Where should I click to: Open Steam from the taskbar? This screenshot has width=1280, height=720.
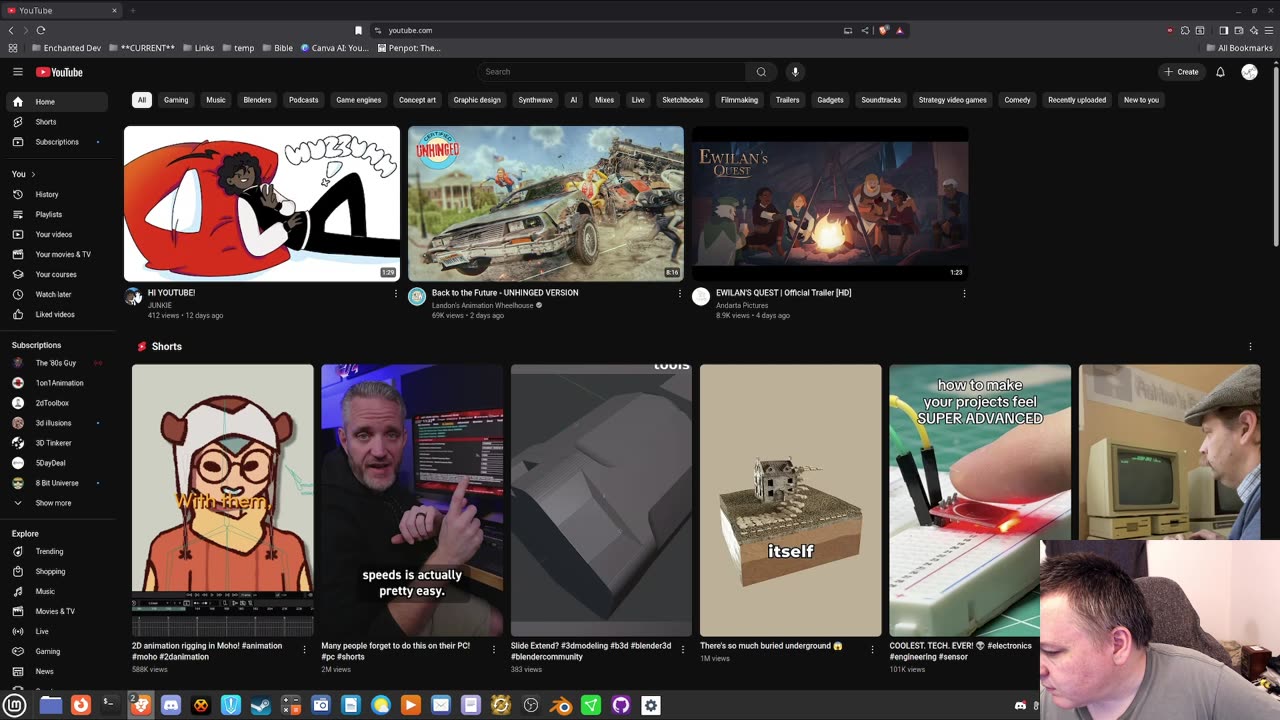point(261,705)
